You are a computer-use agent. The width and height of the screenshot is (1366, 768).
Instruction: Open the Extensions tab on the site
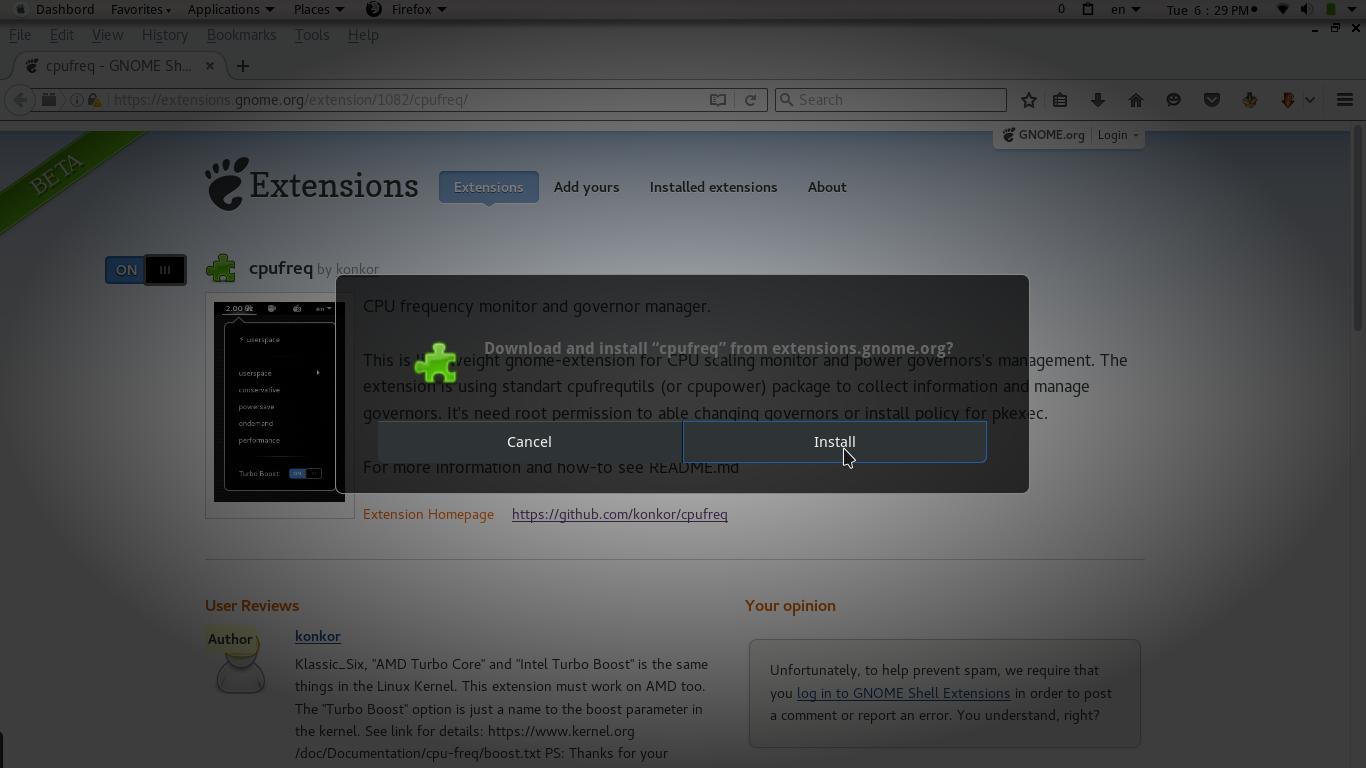tap(488, 187)
